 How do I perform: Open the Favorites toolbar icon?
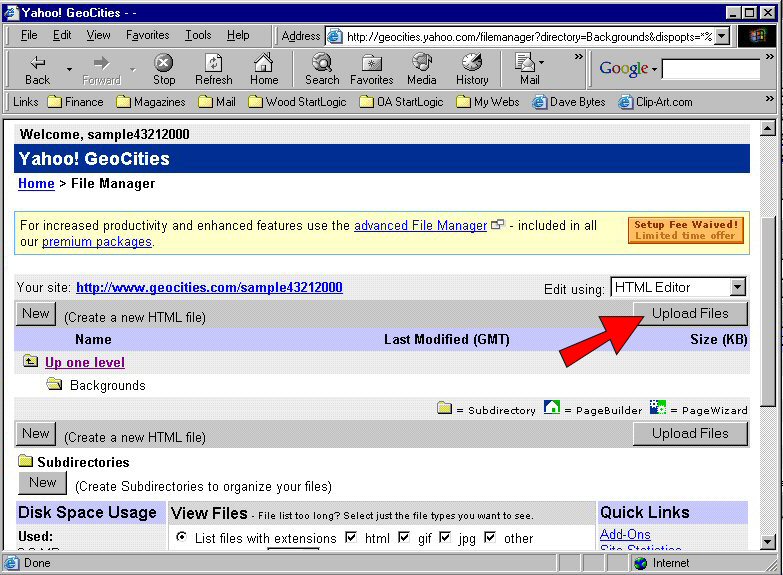coord(372,70)
